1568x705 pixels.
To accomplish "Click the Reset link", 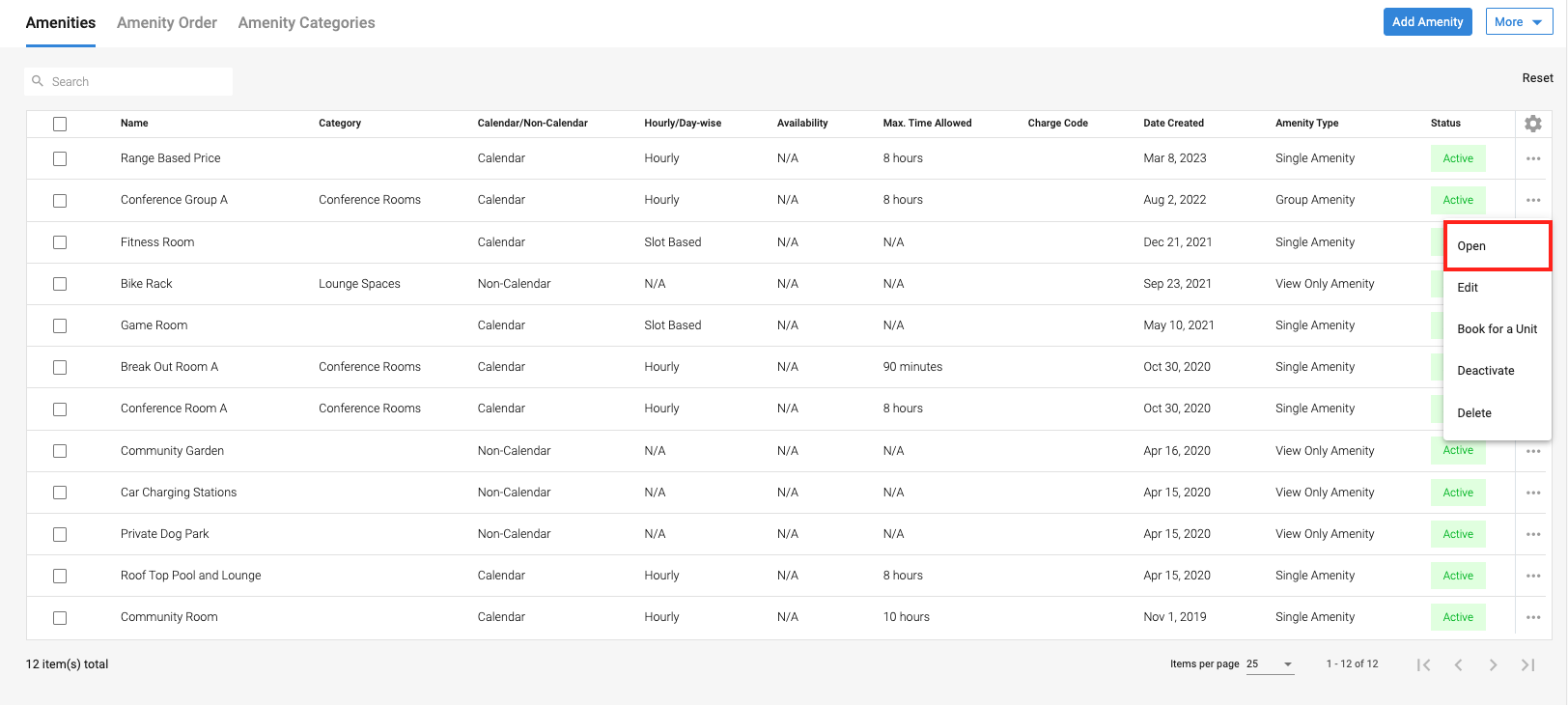I will coord(1537,78).
